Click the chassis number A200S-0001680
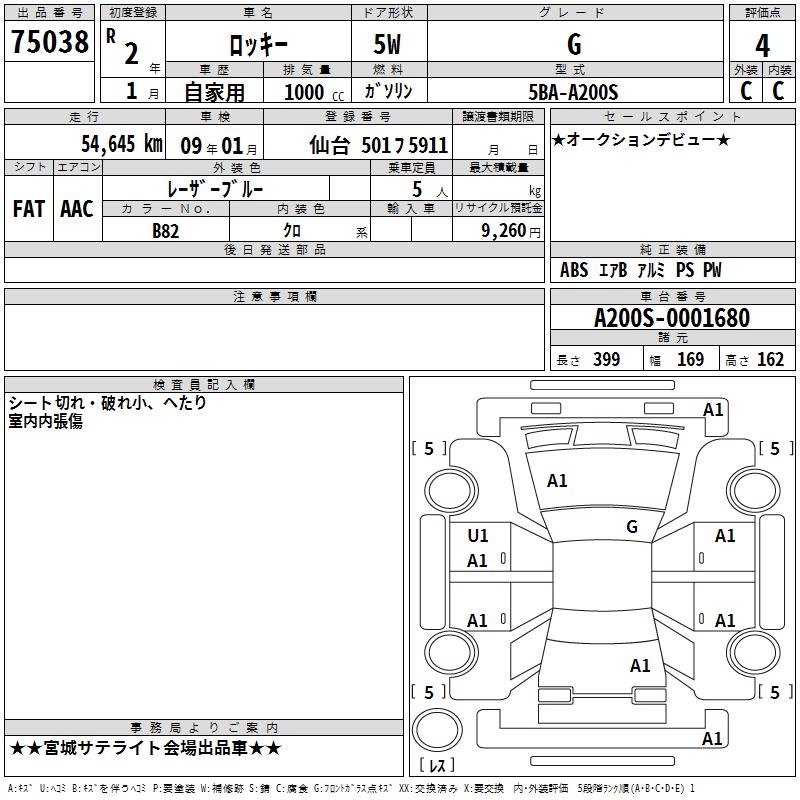 672,318
